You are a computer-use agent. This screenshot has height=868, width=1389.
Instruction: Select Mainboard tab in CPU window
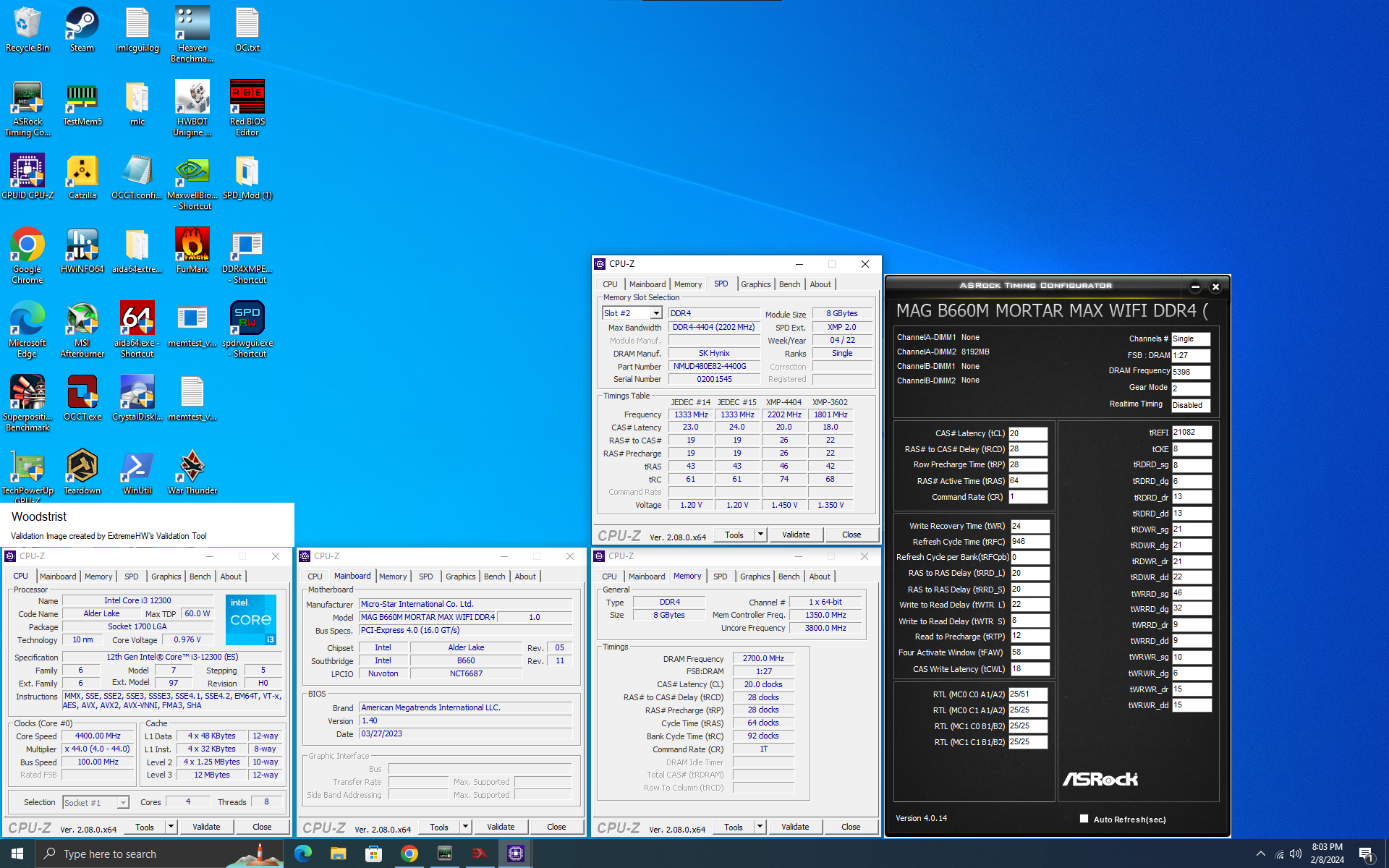coord(58,576)
